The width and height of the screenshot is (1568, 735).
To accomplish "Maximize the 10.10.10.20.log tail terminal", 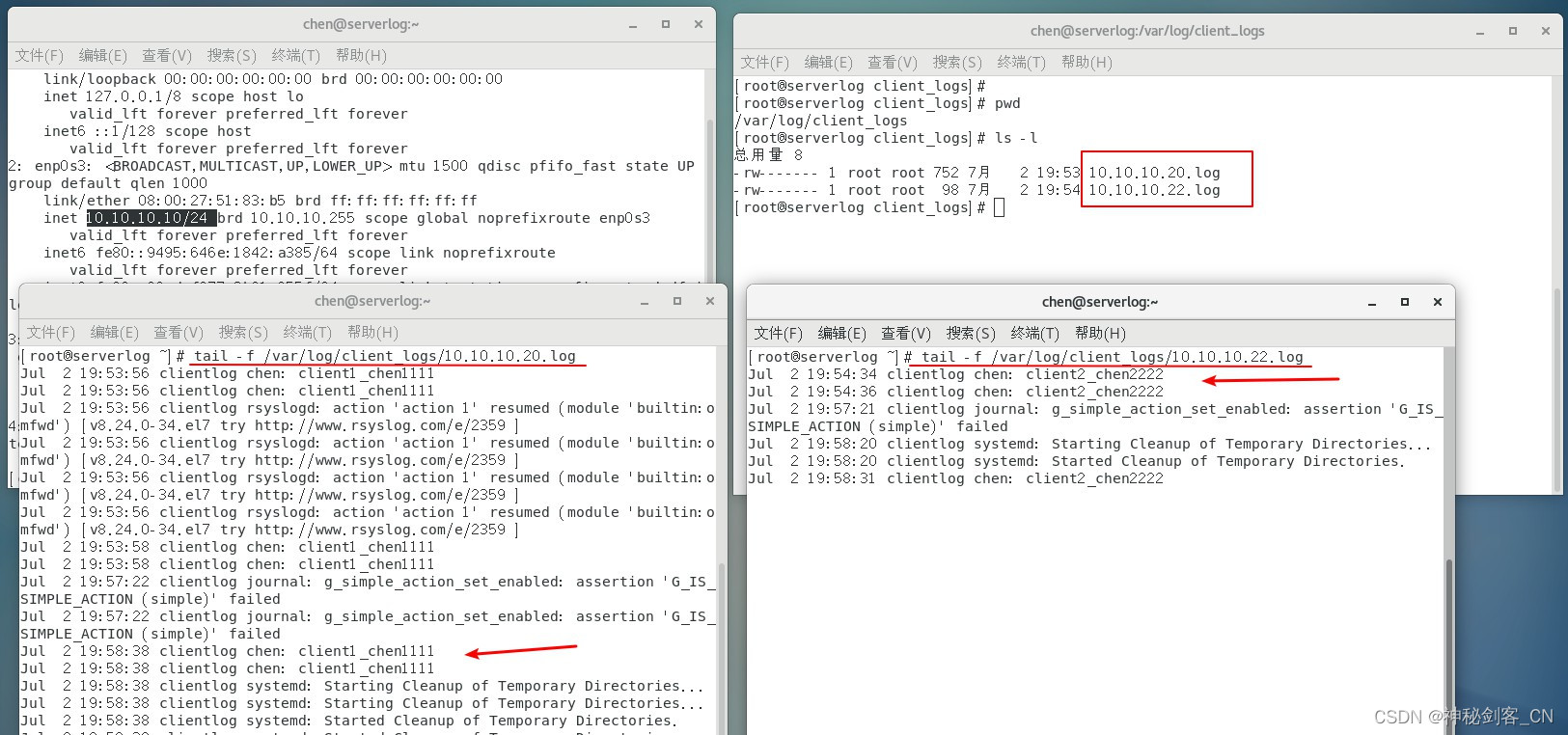I will tap(677, 301).
